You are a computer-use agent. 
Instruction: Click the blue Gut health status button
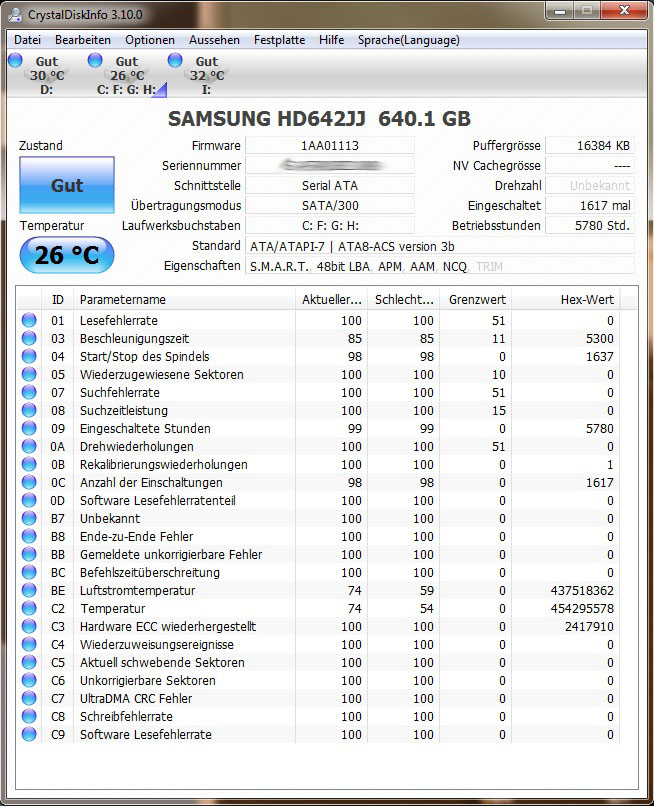(67, 185)
